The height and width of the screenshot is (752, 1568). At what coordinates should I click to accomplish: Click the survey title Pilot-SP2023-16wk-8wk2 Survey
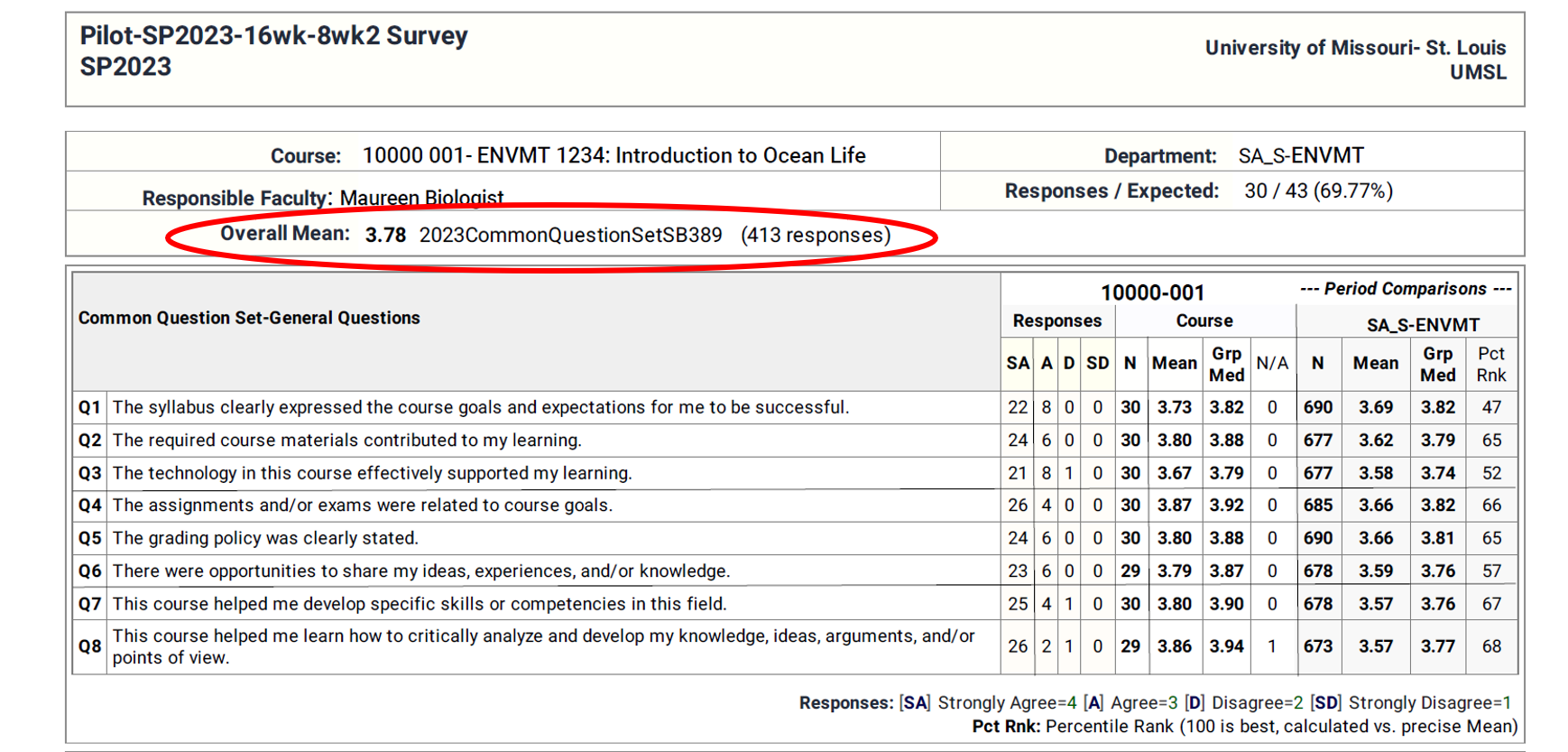click(x=273, y=36)
